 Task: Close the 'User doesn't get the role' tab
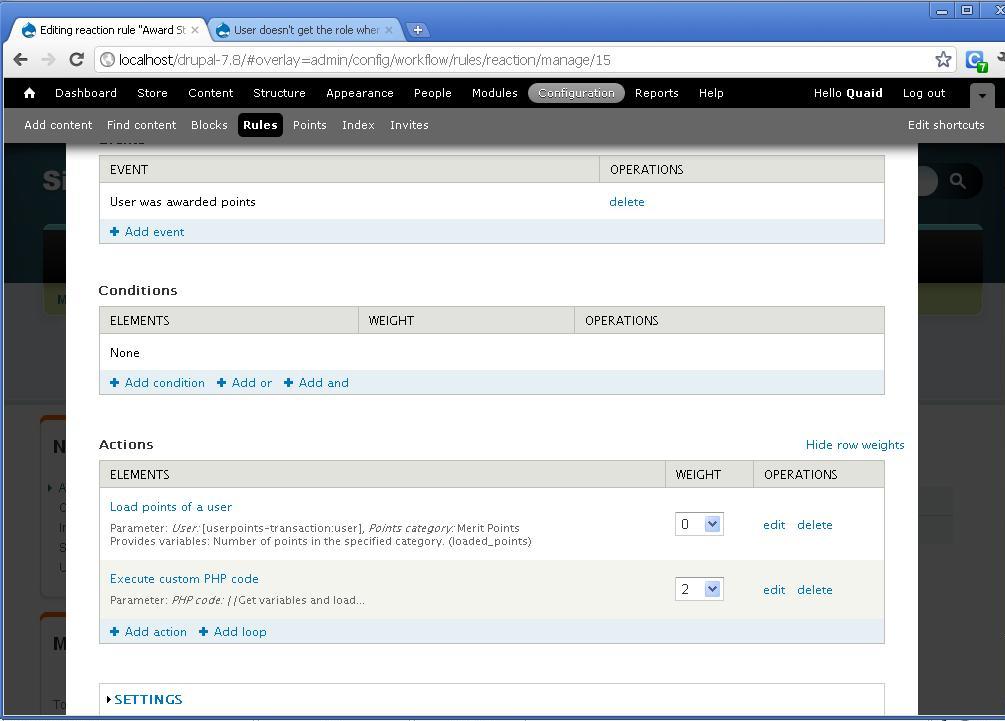pos(388,30)
